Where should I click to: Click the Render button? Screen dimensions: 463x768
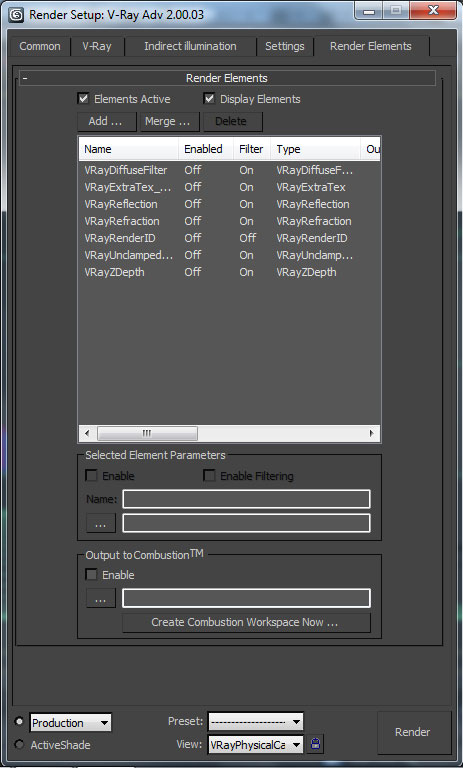click(413, 732)
